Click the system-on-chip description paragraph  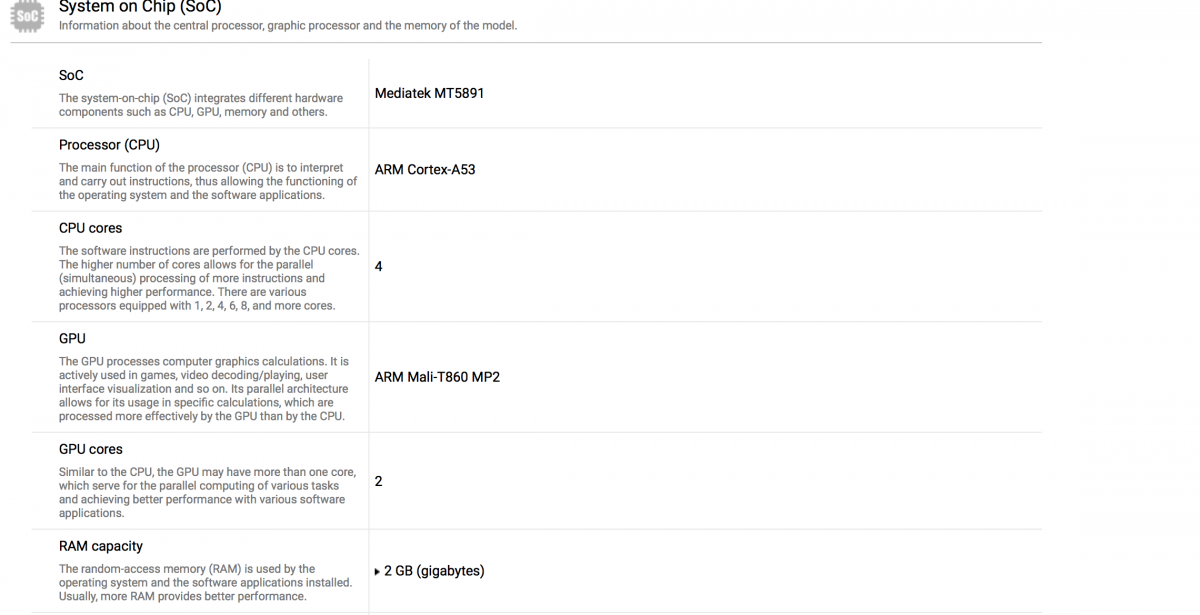201,105
